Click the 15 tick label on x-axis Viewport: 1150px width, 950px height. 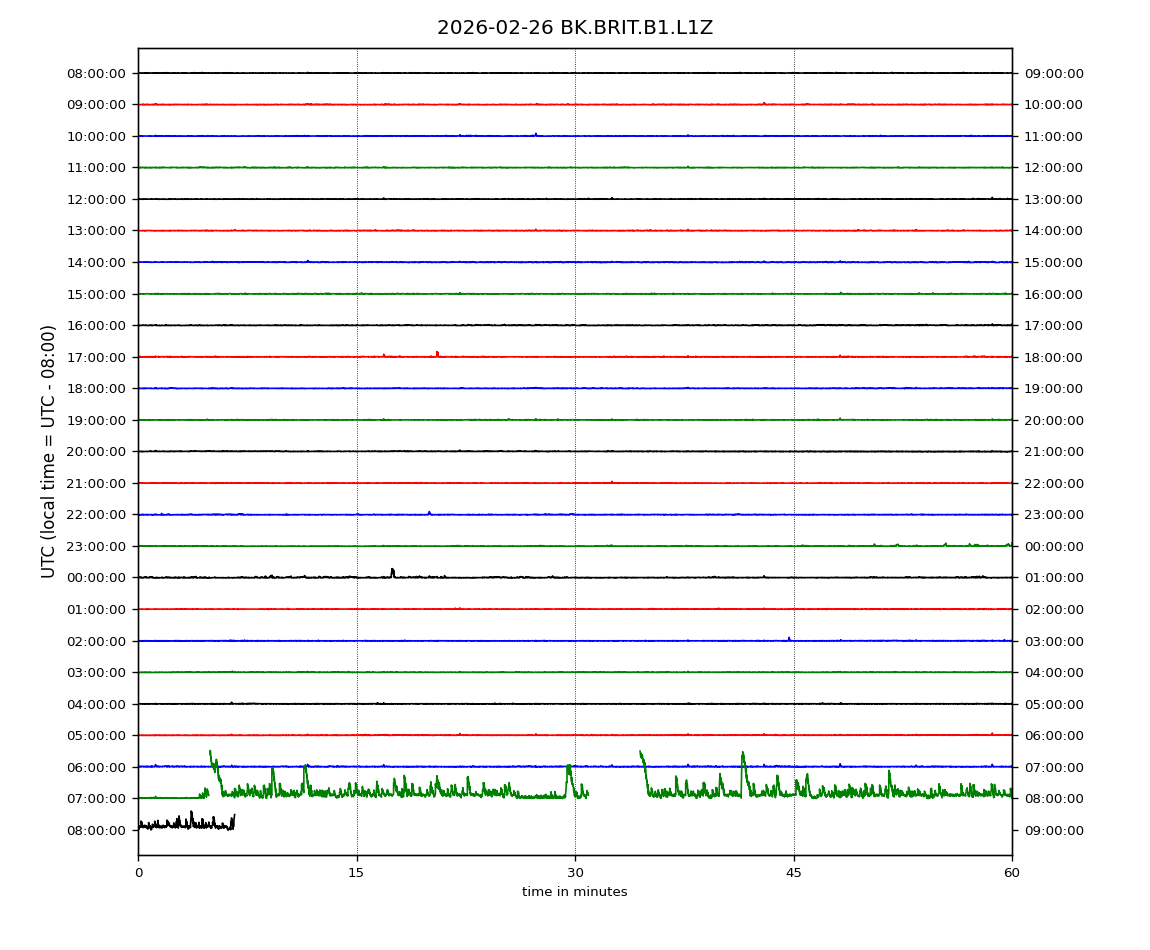[x=356, y=872]
